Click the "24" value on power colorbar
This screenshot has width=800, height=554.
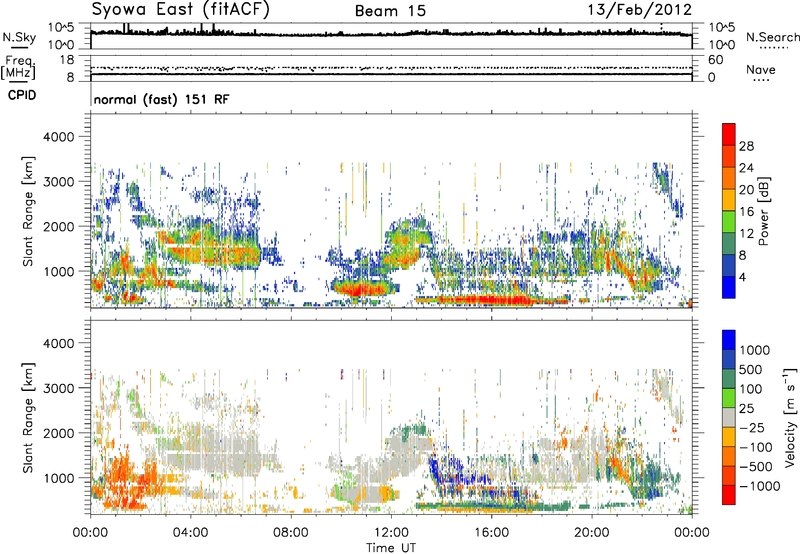[x=746, y=168]
